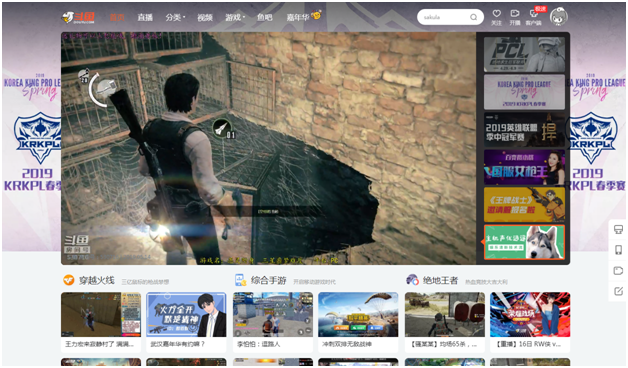Click the search magnifier icon
Screen dimensions: 628x368
473,17
